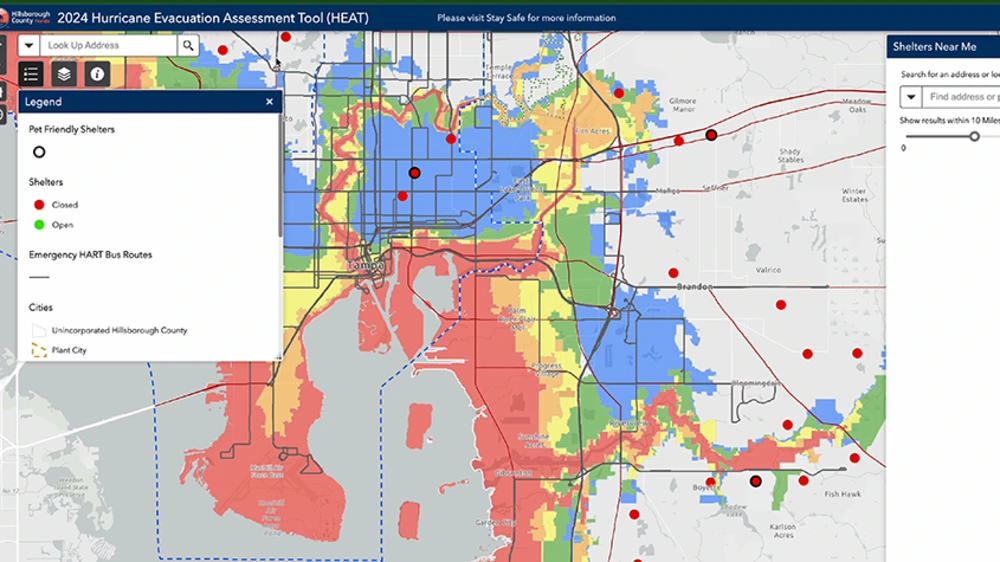Close the Legend panel
This screenshot has height=562, width=1000.
(269, 101)
